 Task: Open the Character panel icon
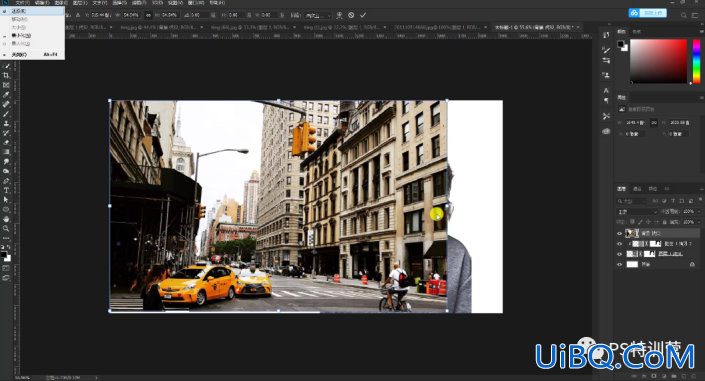pos(606,90)
